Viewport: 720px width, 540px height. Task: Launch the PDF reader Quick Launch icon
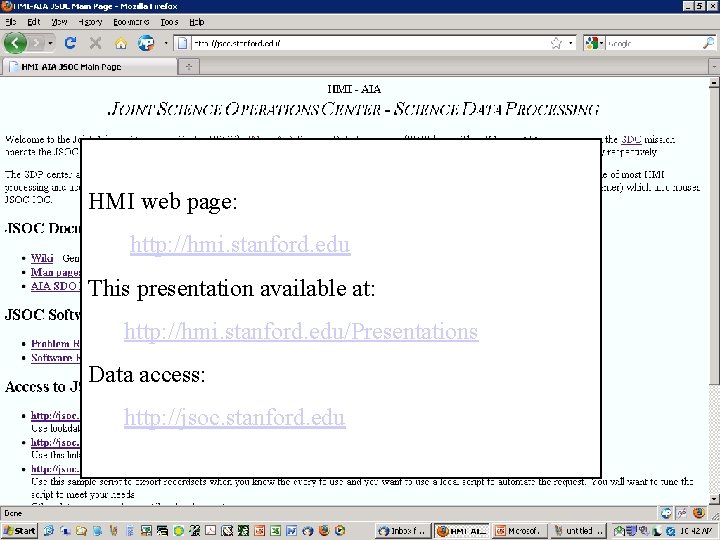211,531
